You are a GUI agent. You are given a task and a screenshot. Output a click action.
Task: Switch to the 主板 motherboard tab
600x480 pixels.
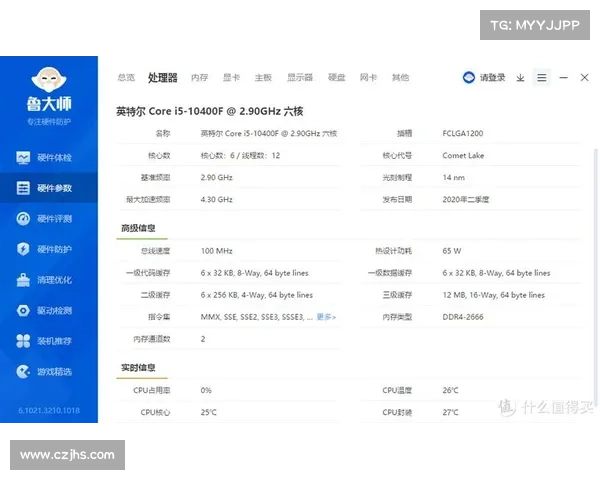coord(263,78)
